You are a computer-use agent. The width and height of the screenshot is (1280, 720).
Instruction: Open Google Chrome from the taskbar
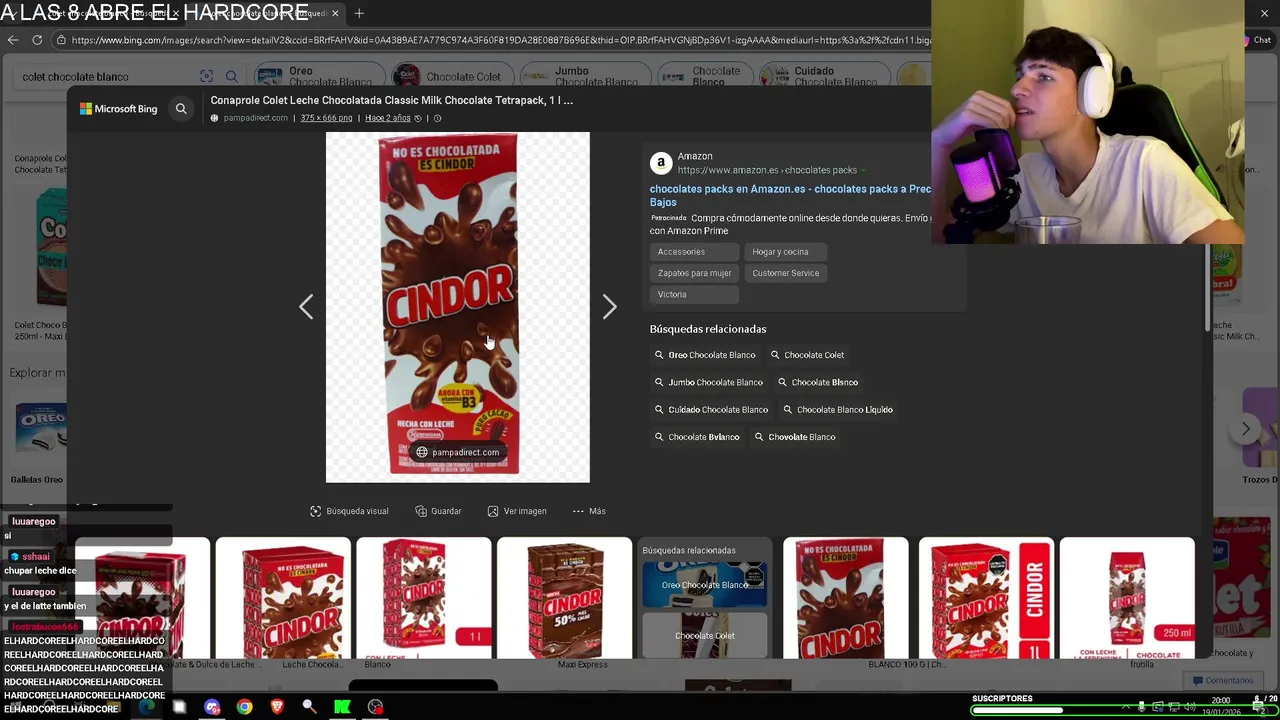pyautogui.click(x=244, y=707)
